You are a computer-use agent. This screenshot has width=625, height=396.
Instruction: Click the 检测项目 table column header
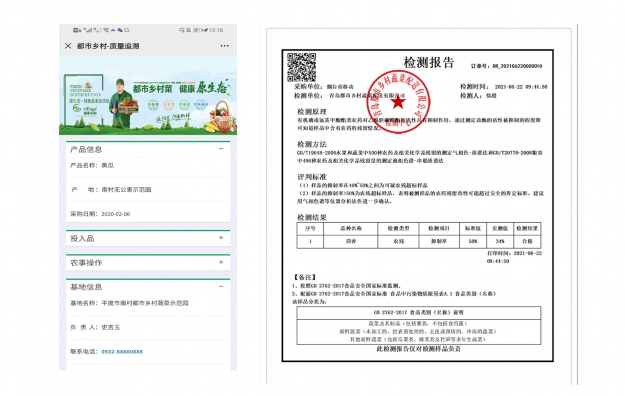(439, 229)
